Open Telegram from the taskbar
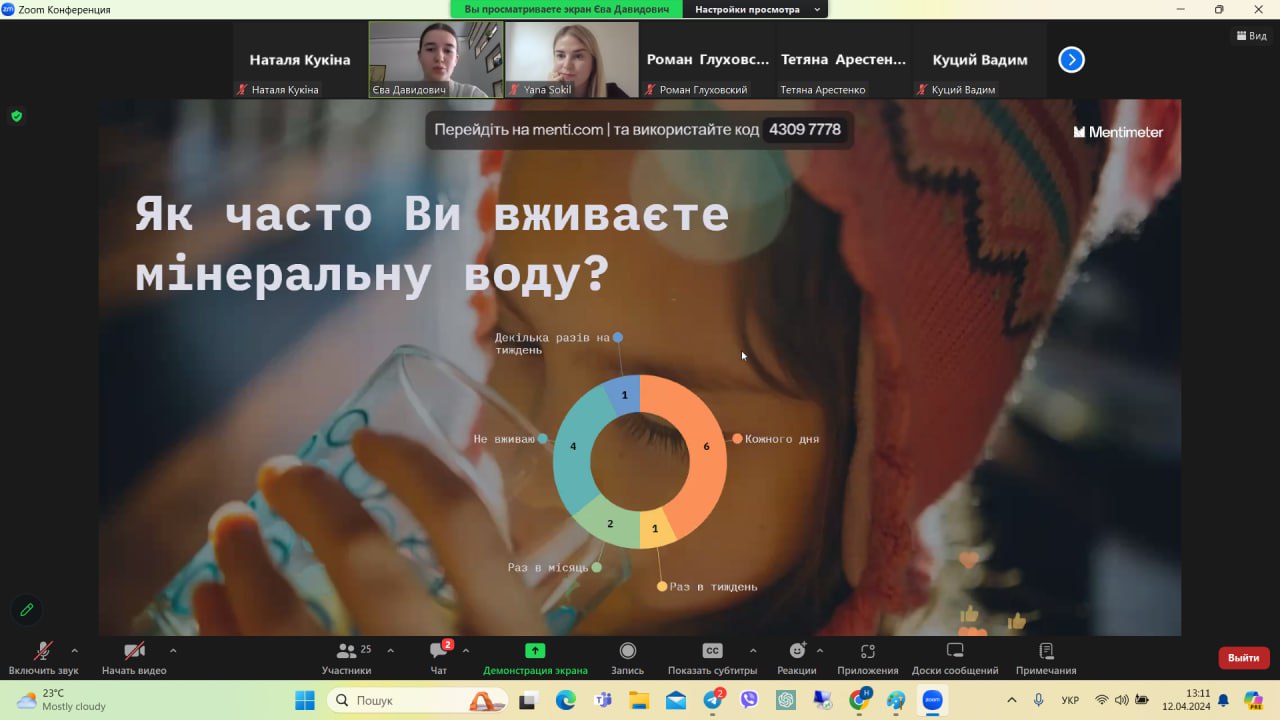This screenshot has width=1280, height=720. 713,700
